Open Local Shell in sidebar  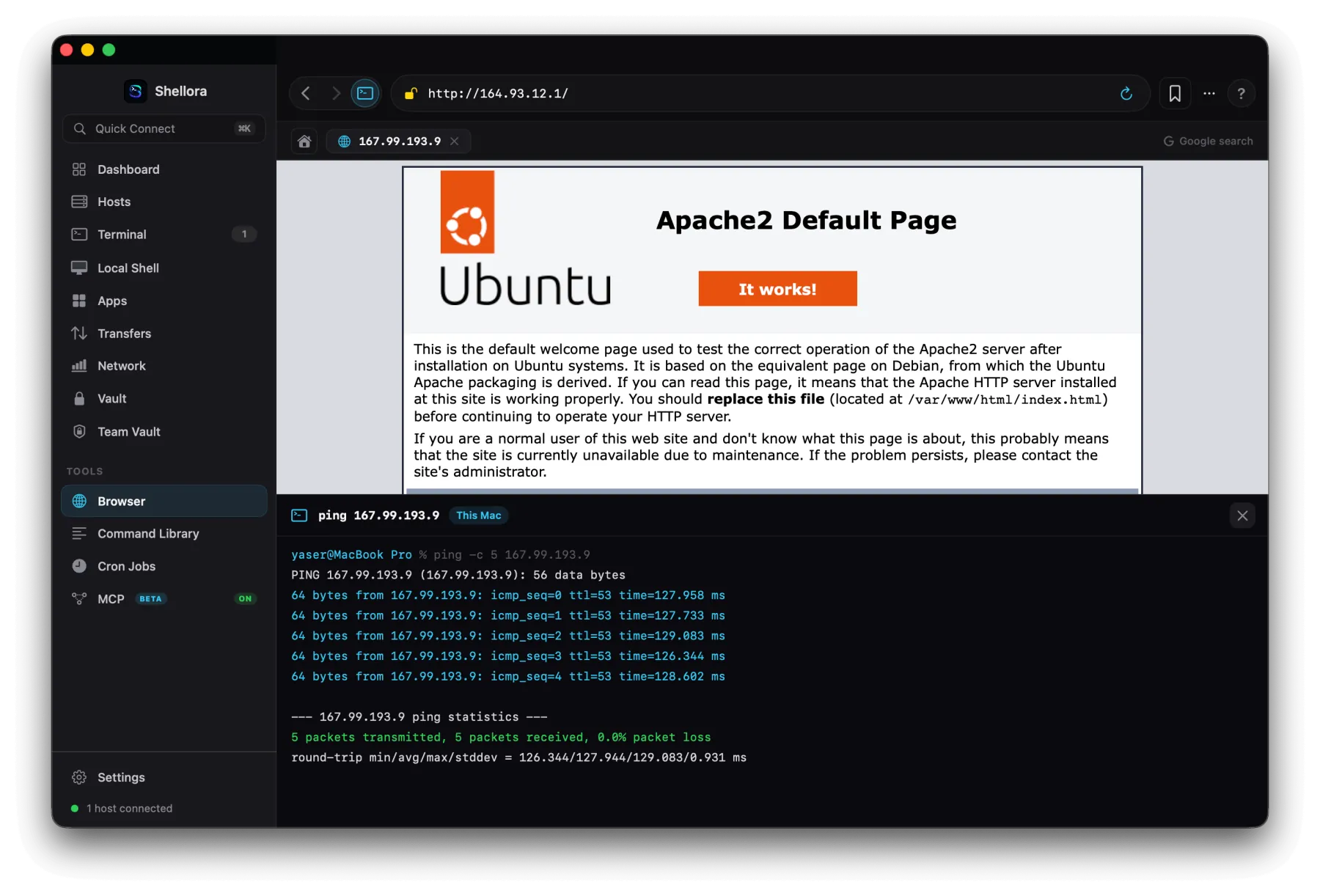[x=164, y=268]
